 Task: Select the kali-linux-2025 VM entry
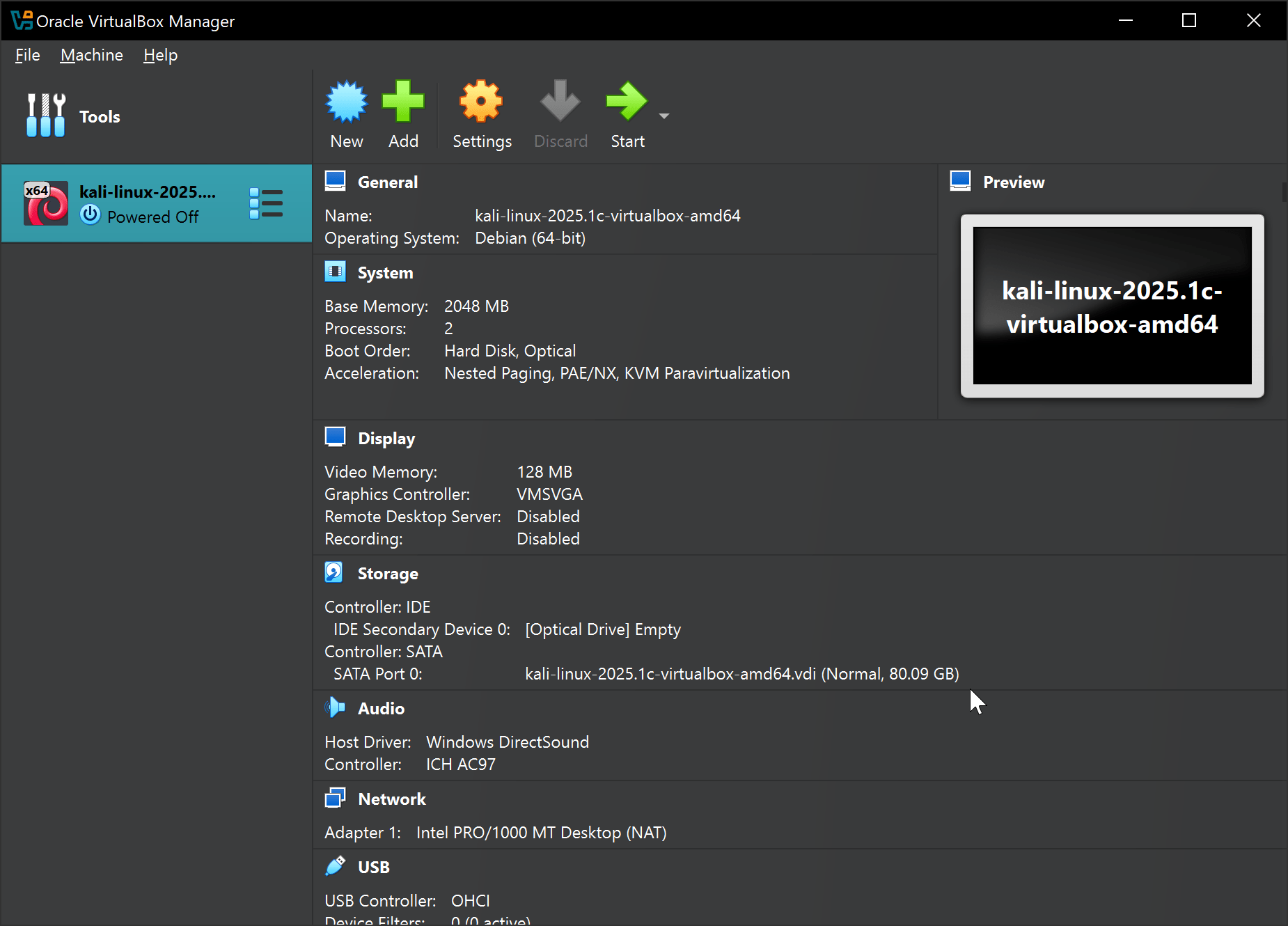157,203
